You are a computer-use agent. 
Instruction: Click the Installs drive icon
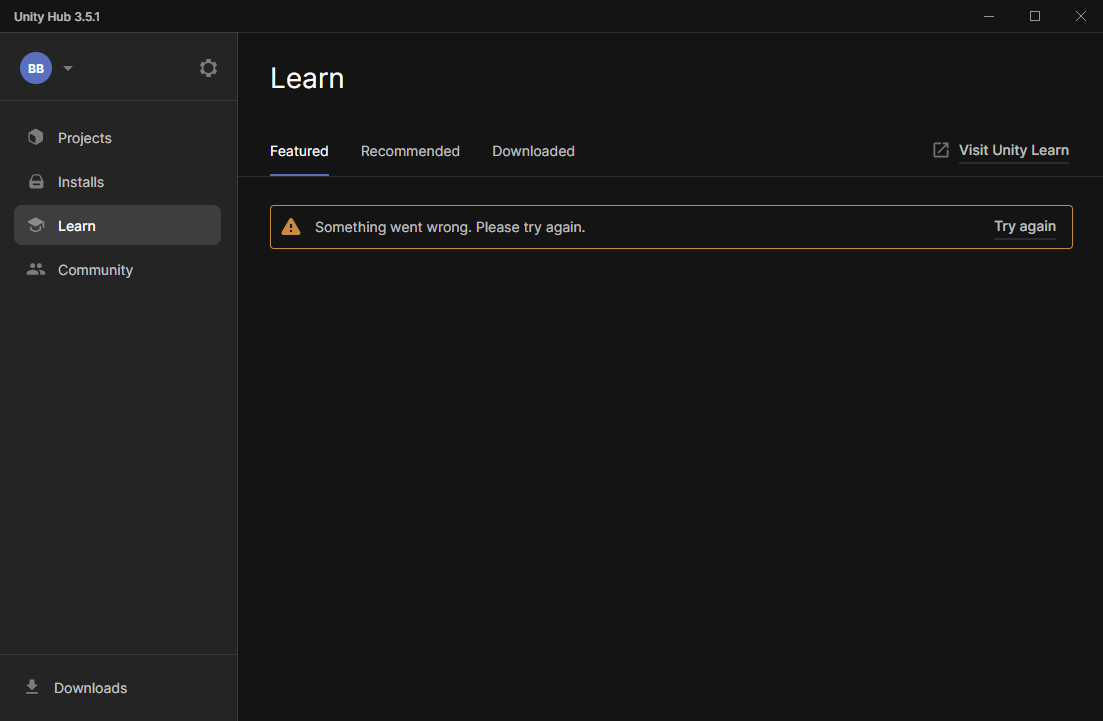point(36,182)
